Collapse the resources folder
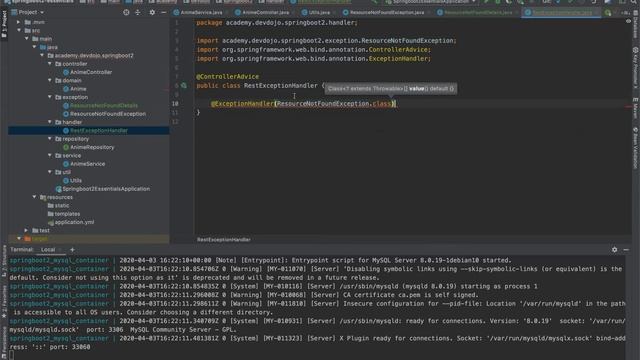Viewport: 640px width, 360px height. (x=35, y=197)
